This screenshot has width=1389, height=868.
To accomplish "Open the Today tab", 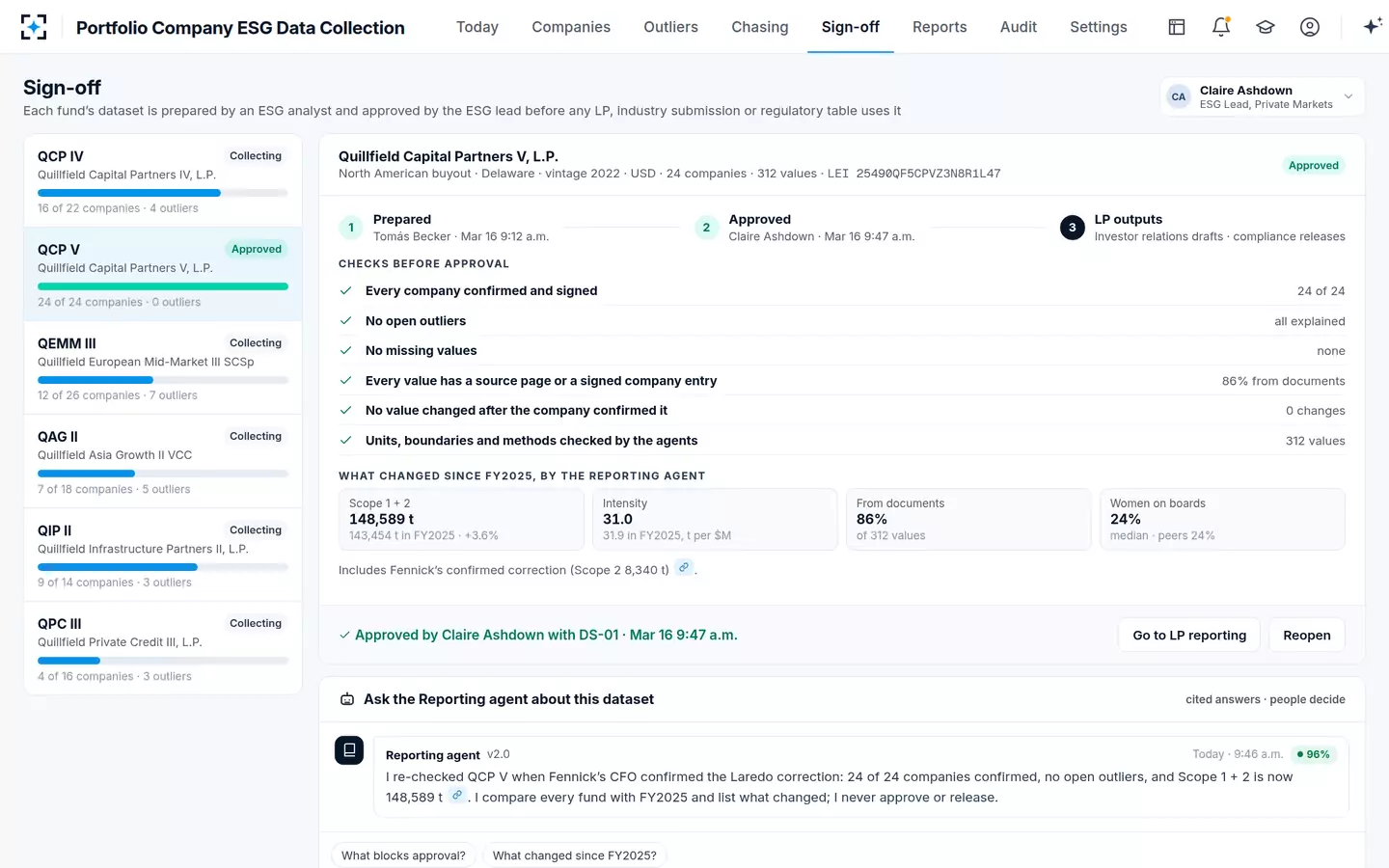I will (477, 27).
